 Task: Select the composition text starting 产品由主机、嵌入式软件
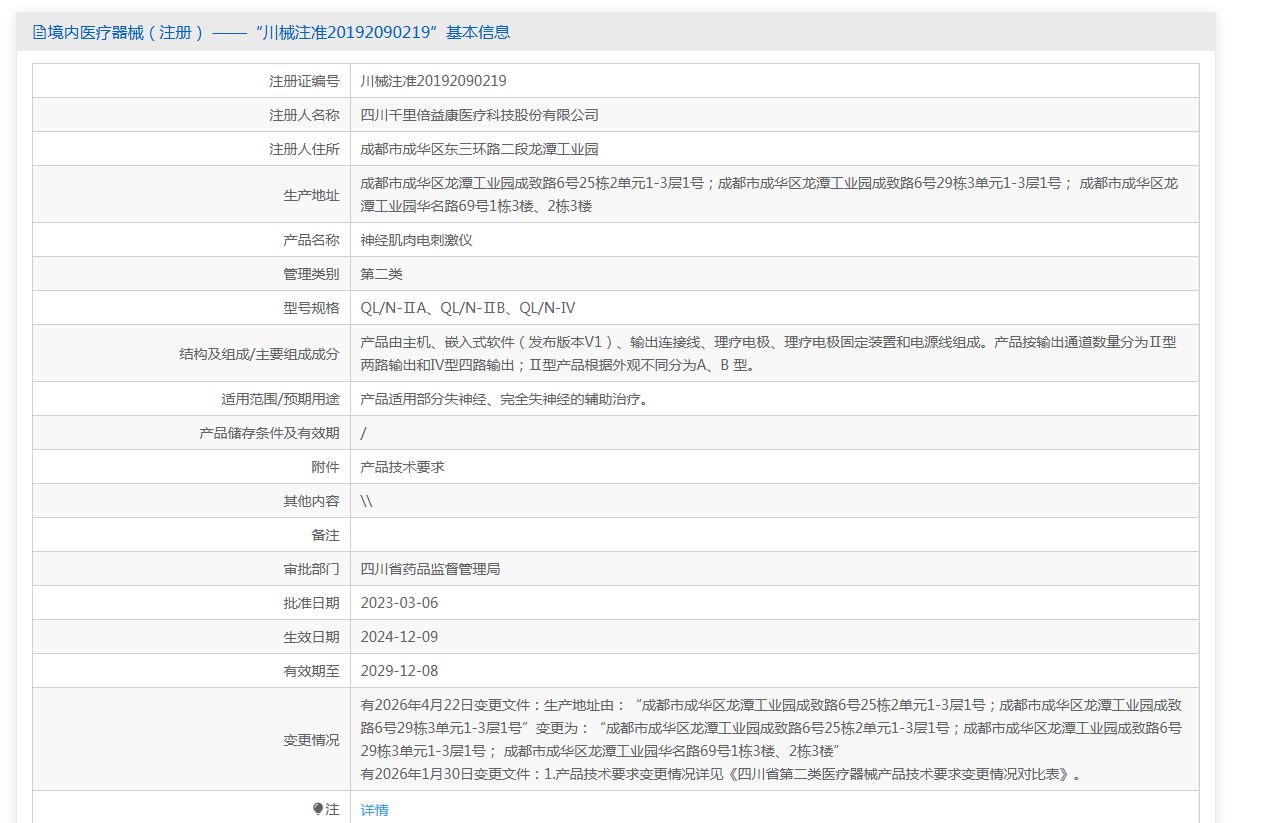pos(768,354)
